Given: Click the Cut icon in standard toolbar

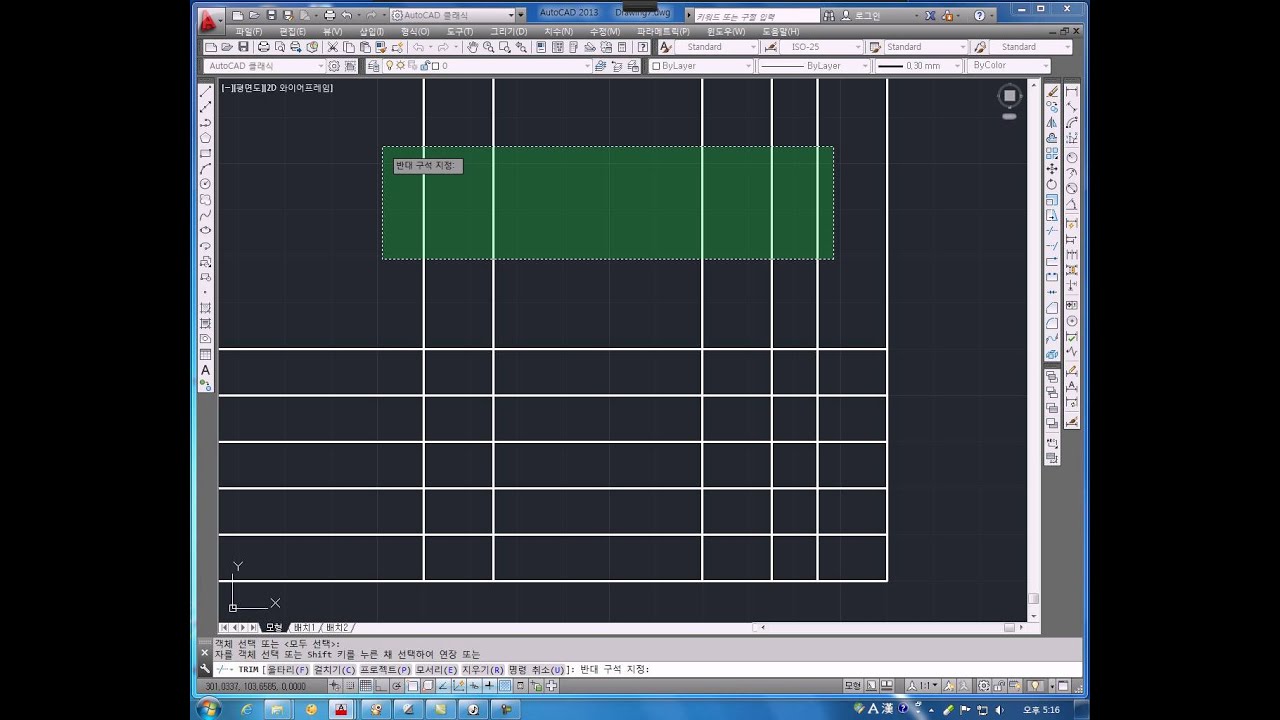Looking at the screenshot, I should point(333,47).
